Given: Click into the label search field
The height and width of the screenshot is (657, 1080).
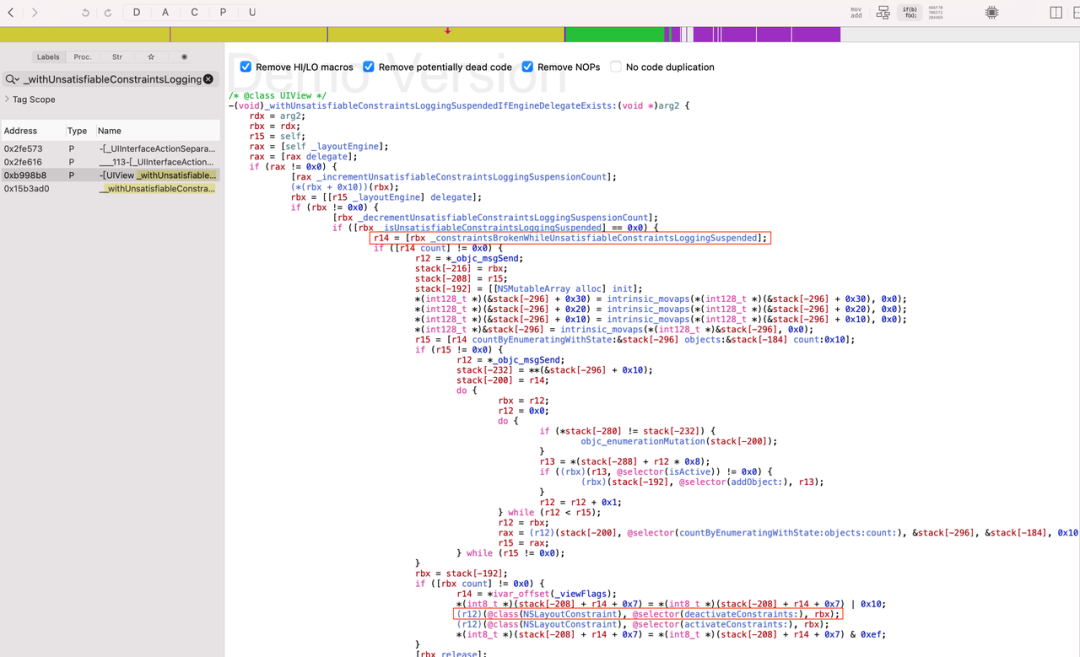Looking at the screenshot, I should pyautogui.click(x=112, y=80).
